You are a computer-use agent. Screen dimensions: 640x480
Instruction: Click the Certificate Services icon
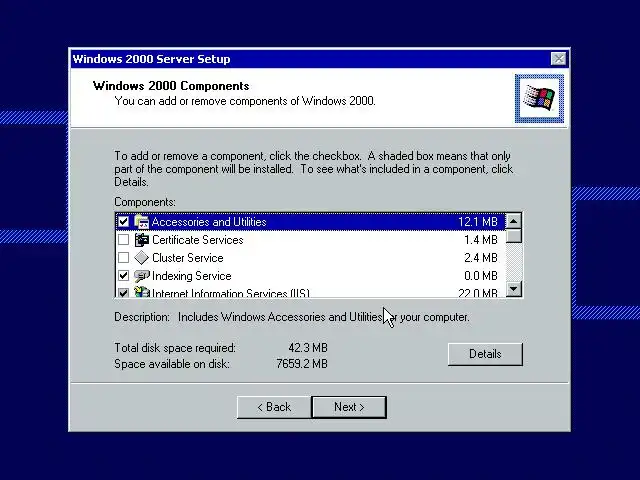click(x=141, y=240)
